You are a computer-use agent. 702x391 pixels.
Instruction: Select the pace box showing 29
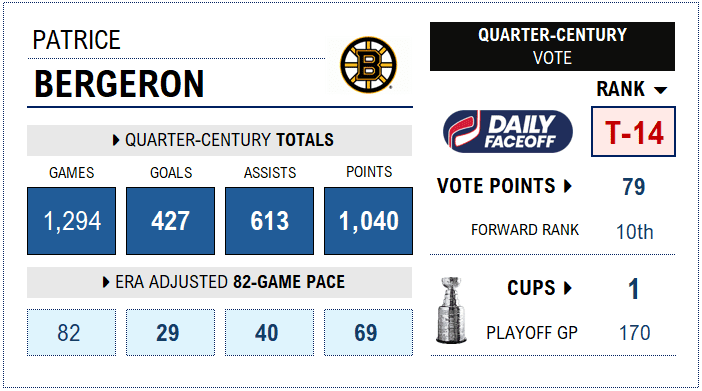click(171, 332)
